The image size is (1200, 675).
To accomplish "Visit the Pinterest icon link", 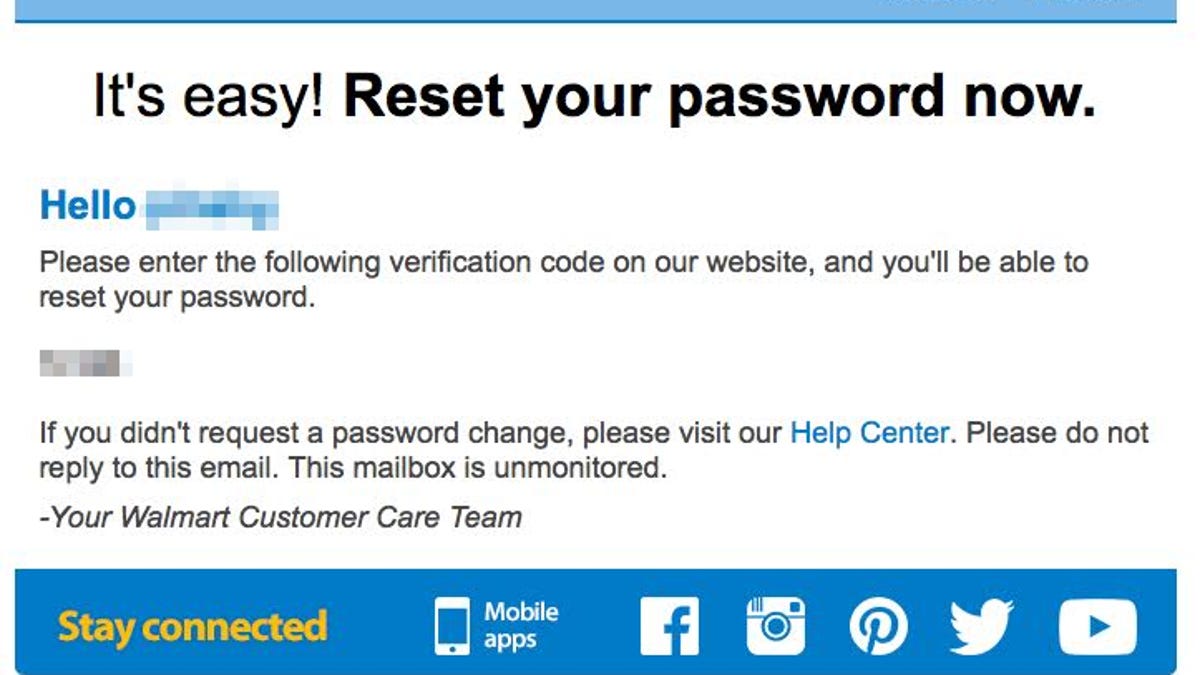I will pos(878,627).
